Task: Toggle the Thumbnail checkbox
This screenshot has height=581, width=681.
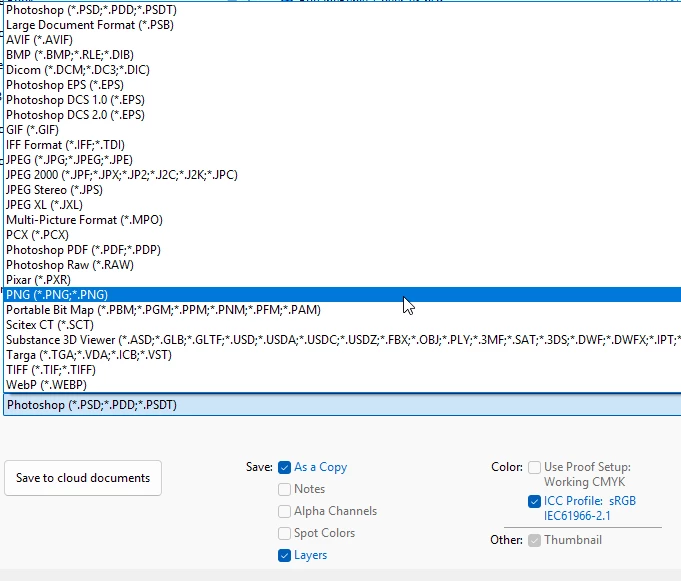Action: 535,540
